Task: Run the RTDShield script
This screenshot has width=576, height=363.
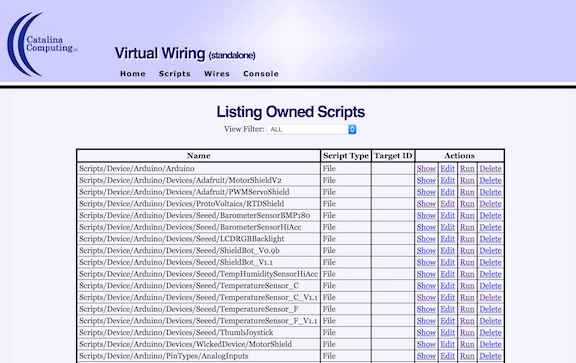Action: click(x=467, y=204)
